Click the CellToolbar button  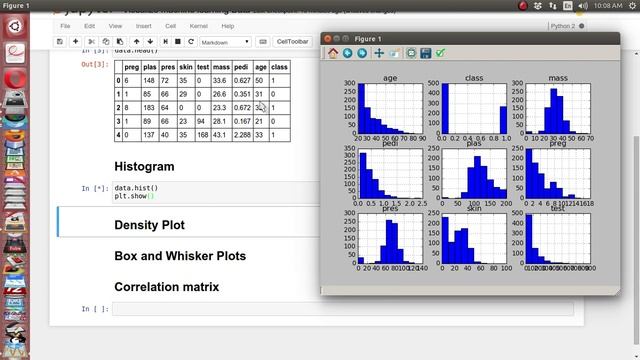(x=292, y=42)
